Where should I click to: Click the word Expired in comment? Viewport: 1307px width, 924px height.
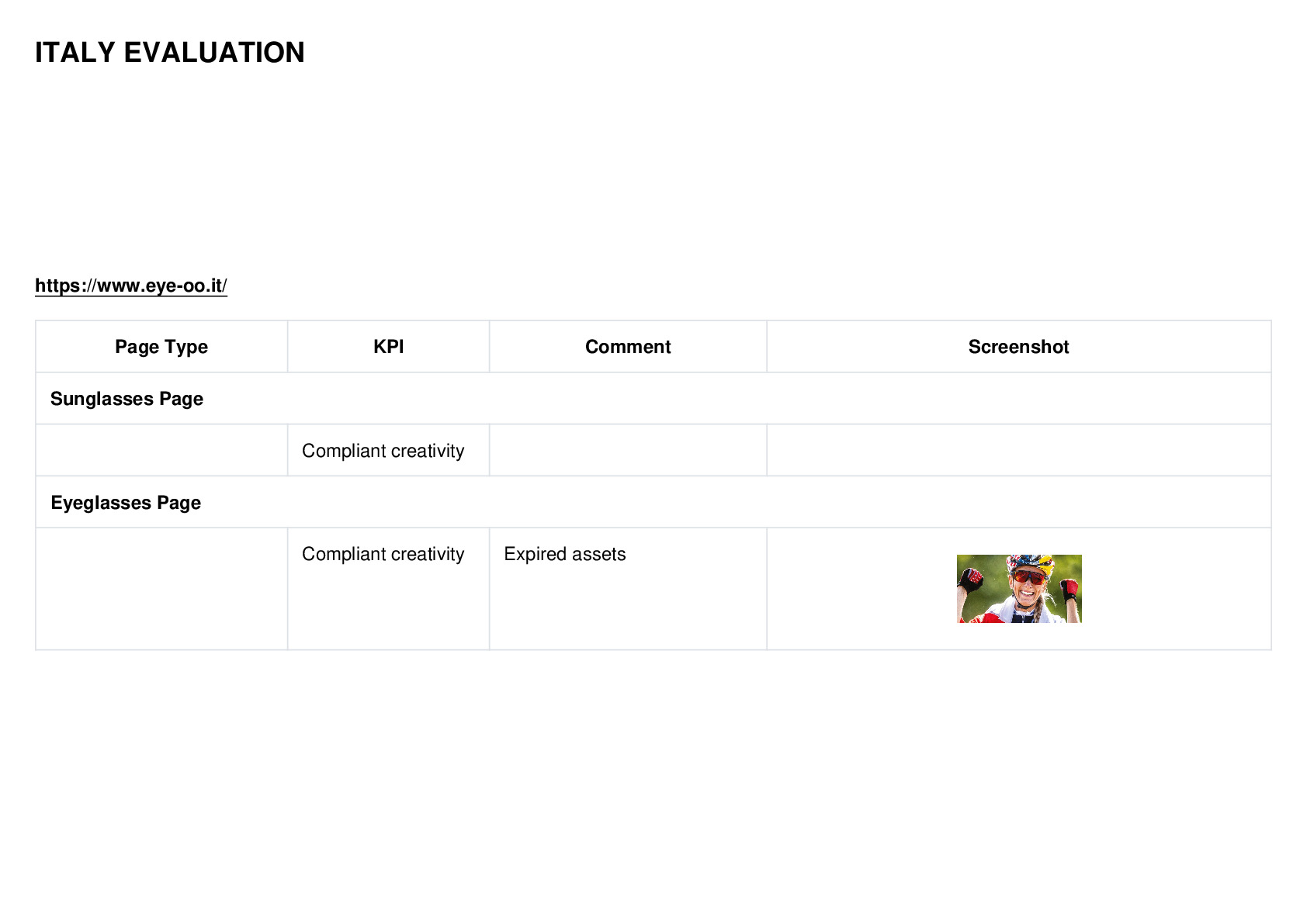[x=535, y=554]
